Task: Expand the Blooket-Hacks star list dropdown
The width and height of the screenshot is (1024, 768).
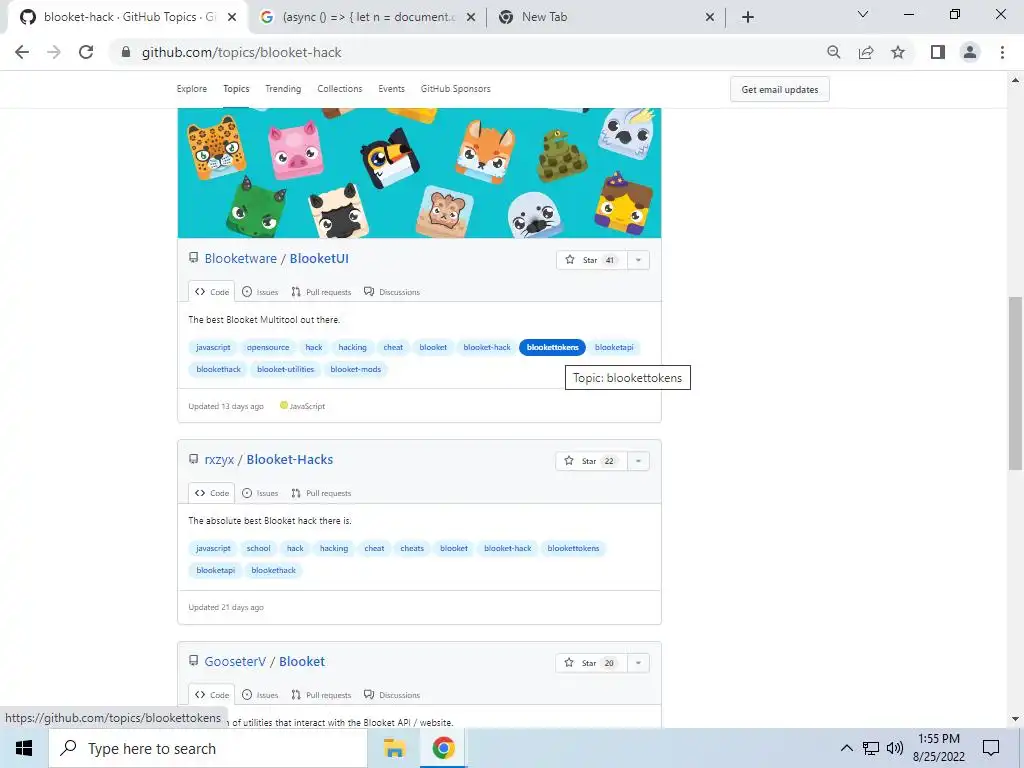Action: [x=638, y=461]
